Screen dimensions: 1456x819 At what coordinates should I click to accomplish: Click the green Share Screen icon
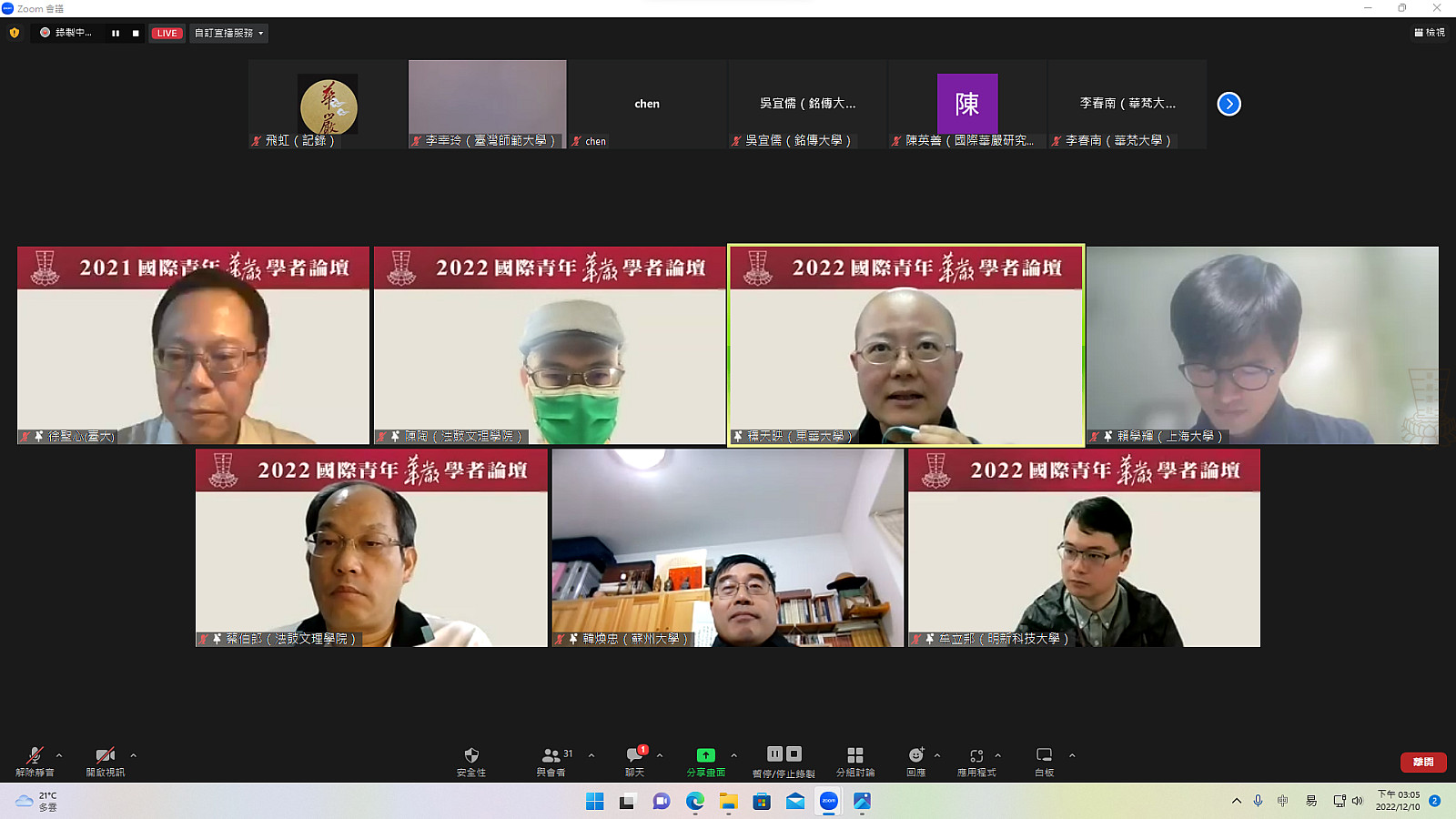pos(705,755)
